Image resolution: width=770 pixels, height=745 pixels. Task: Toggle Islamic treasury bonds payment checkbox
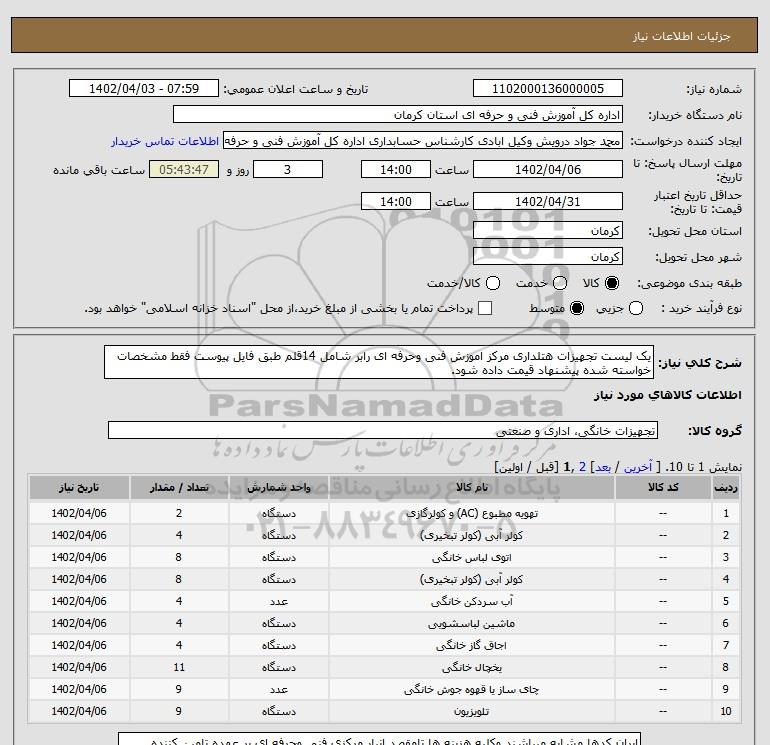tap(485, 308)
